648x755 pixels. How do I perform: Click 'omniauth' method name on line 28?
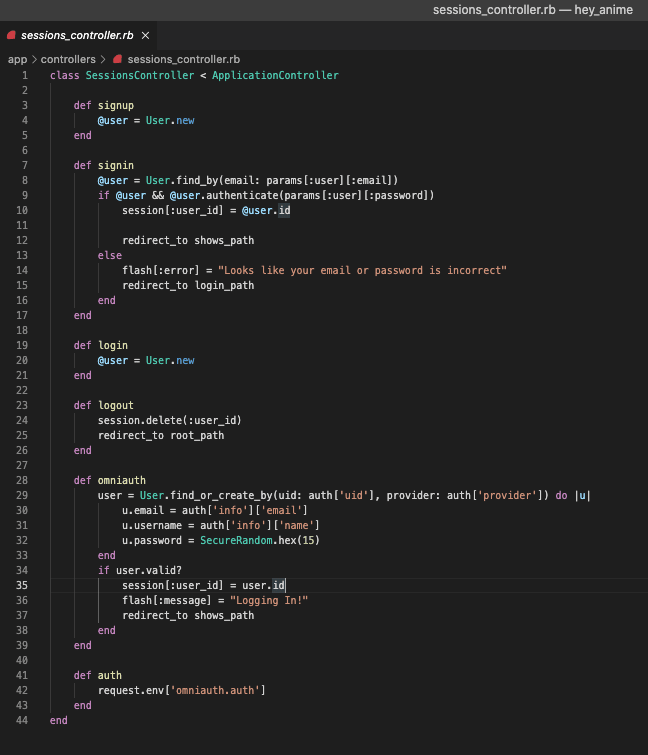pyautogui.click(x=122, y=480)
